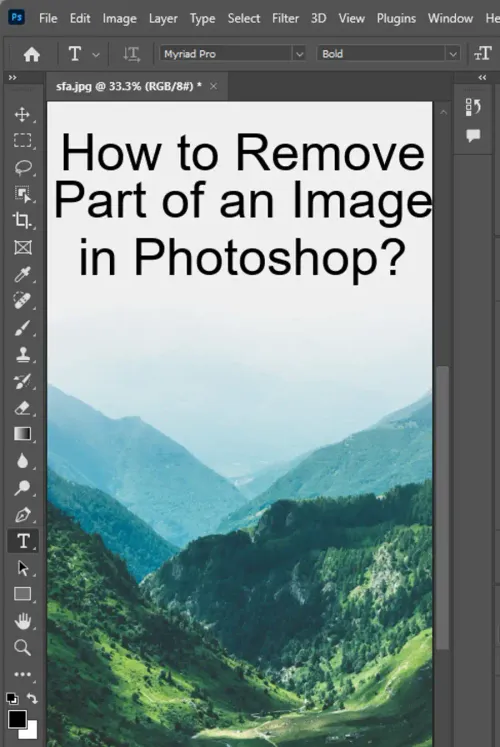Open the Select menu
The height and width of the screenshot is (747, 500).
[x=244, y=18]
